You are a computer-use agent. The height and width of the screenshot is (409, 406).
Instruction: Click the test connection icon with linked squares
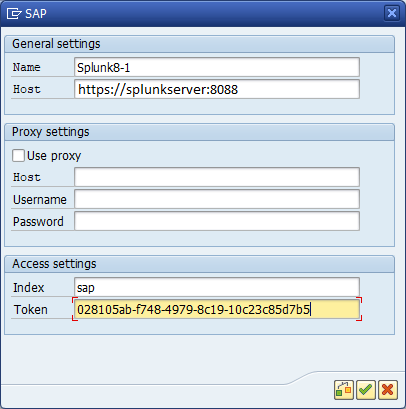coord(344,390)
